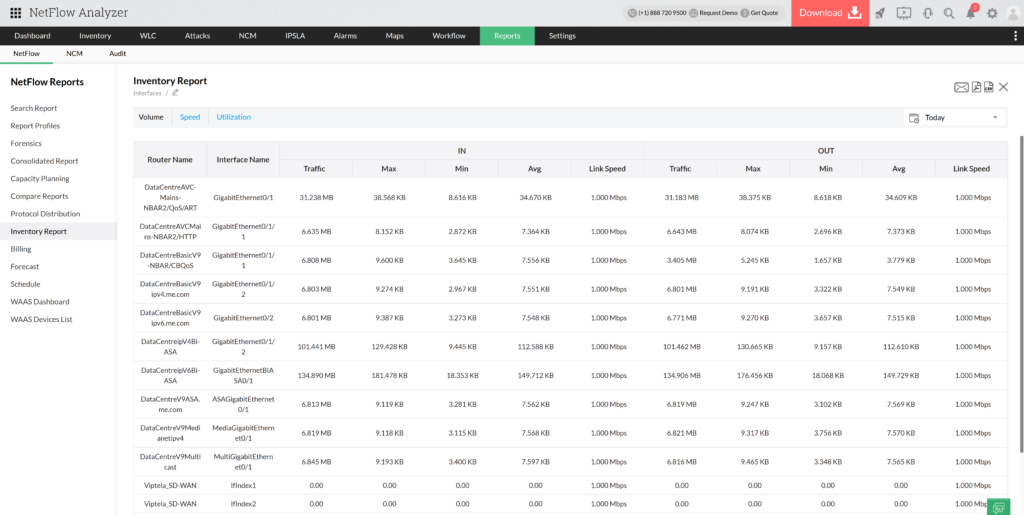Screen dimensions: 1024x515
Task: Email the report via envelope icon
Action: pos(961,87)
